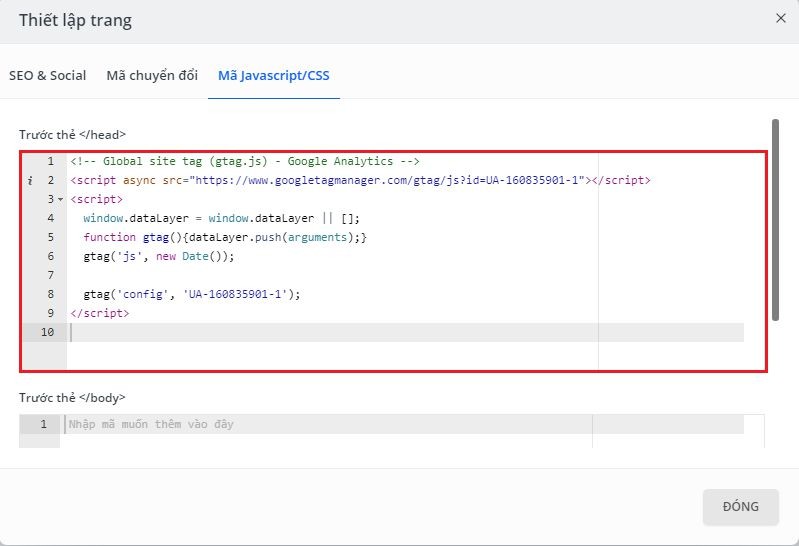799x546 pixels.
Task: Click the 'Trước thẻ </head>' label
Action: (x=72, y=135)
